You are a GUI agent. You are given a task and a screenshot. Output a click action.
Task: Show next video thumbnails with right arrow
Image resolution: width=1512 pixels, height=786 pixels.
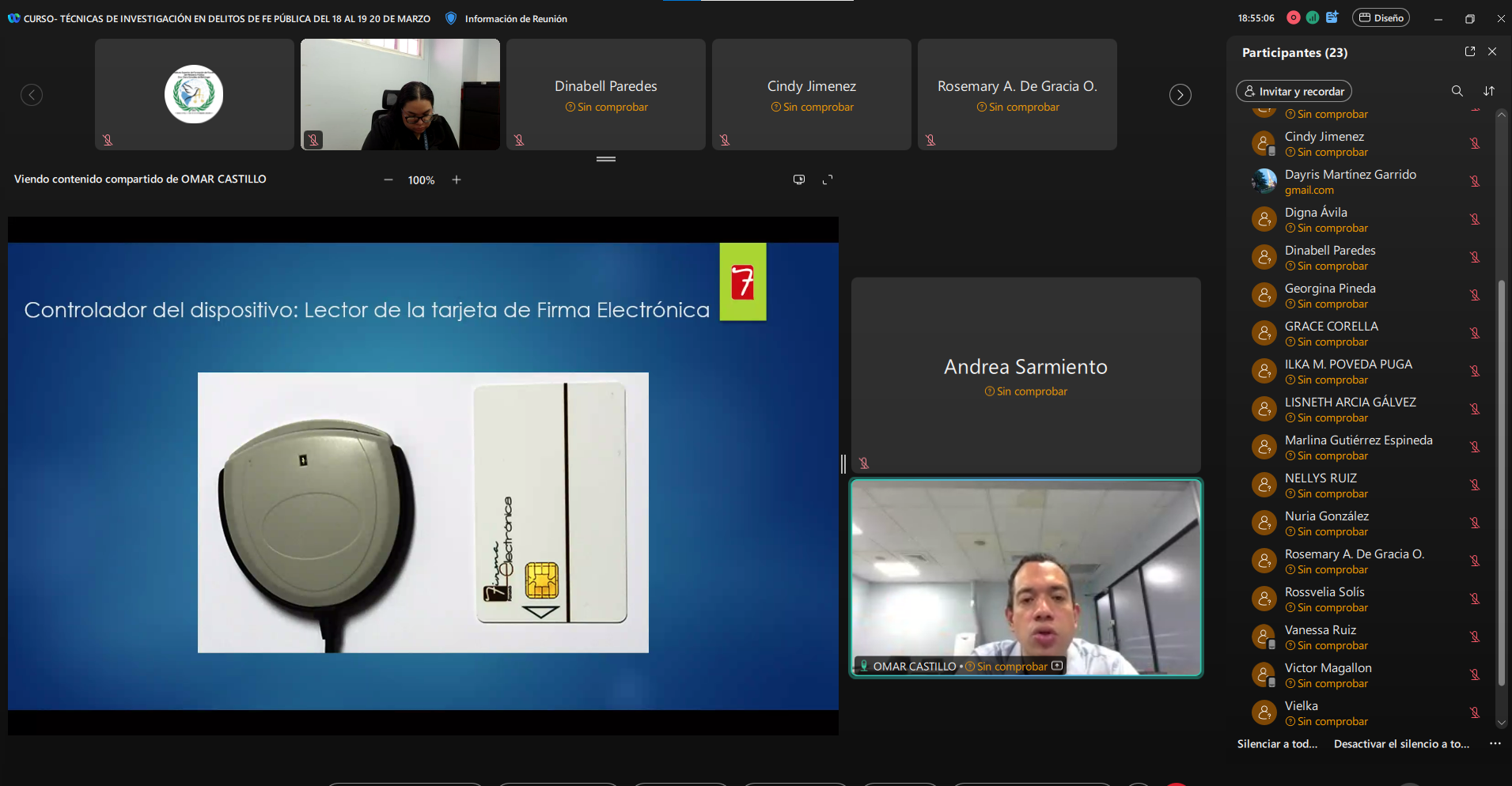[1180, 95]
